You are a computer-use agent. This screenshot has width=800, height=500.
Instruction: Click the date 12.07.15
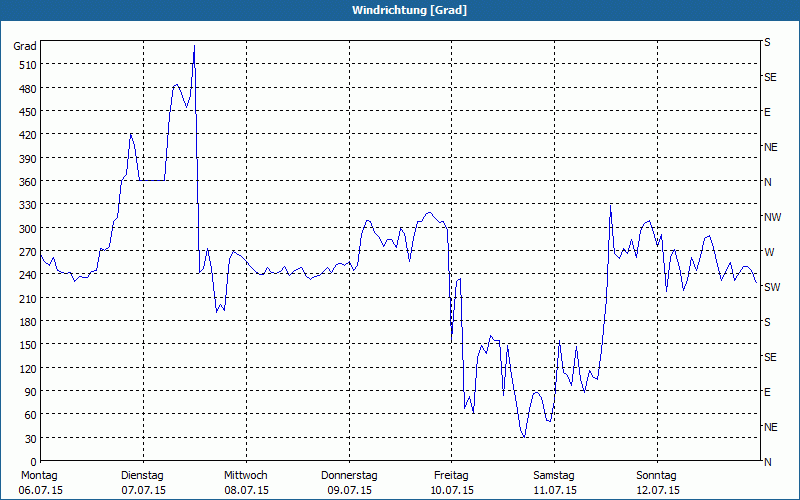click(x=657, y=490)
